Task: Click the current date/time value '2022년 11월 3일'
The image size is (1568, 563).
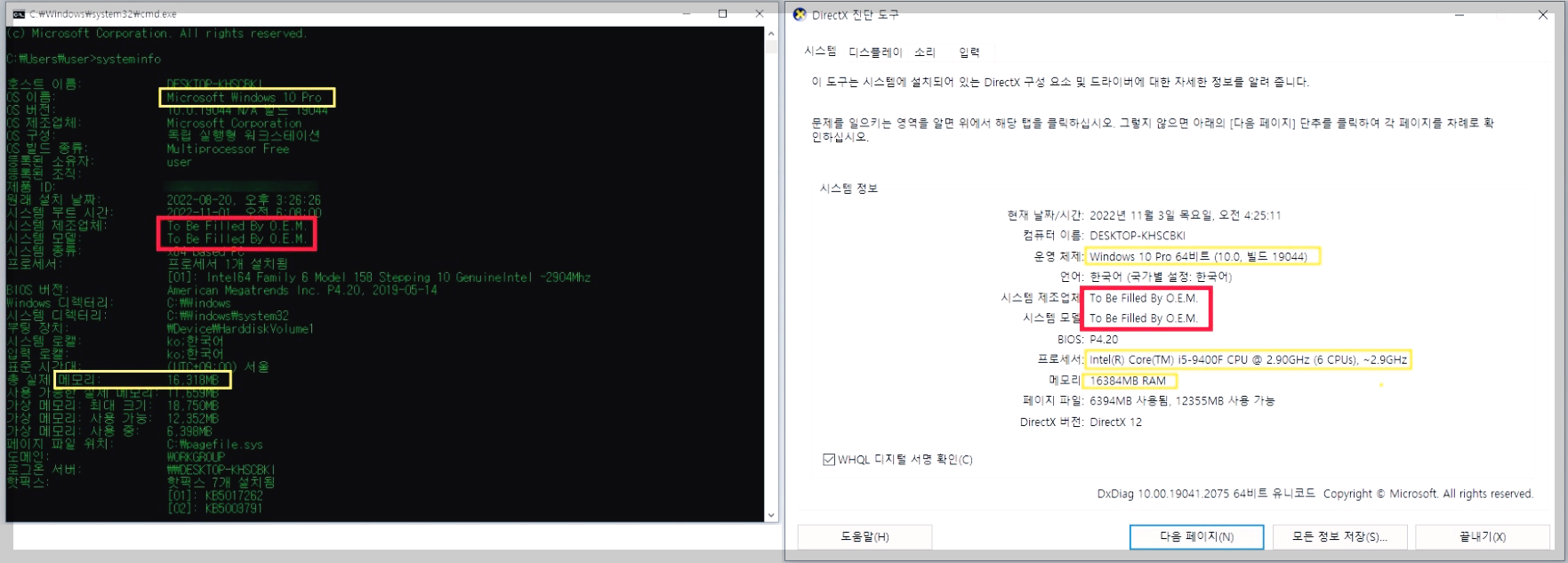Action: point(1186,215)
